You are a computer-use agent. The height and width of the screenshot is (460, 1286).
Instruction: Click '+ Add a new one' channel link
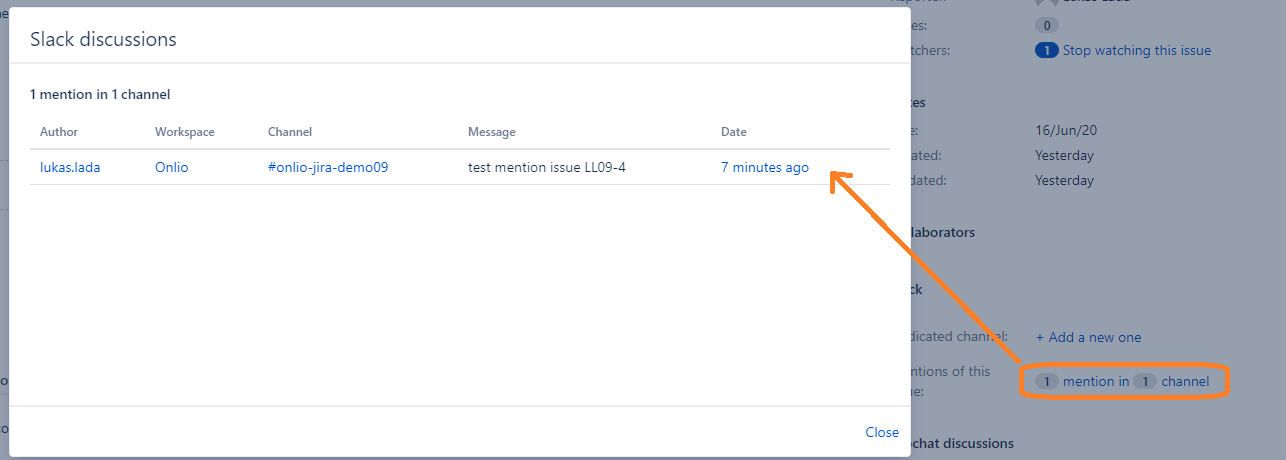1088,338
